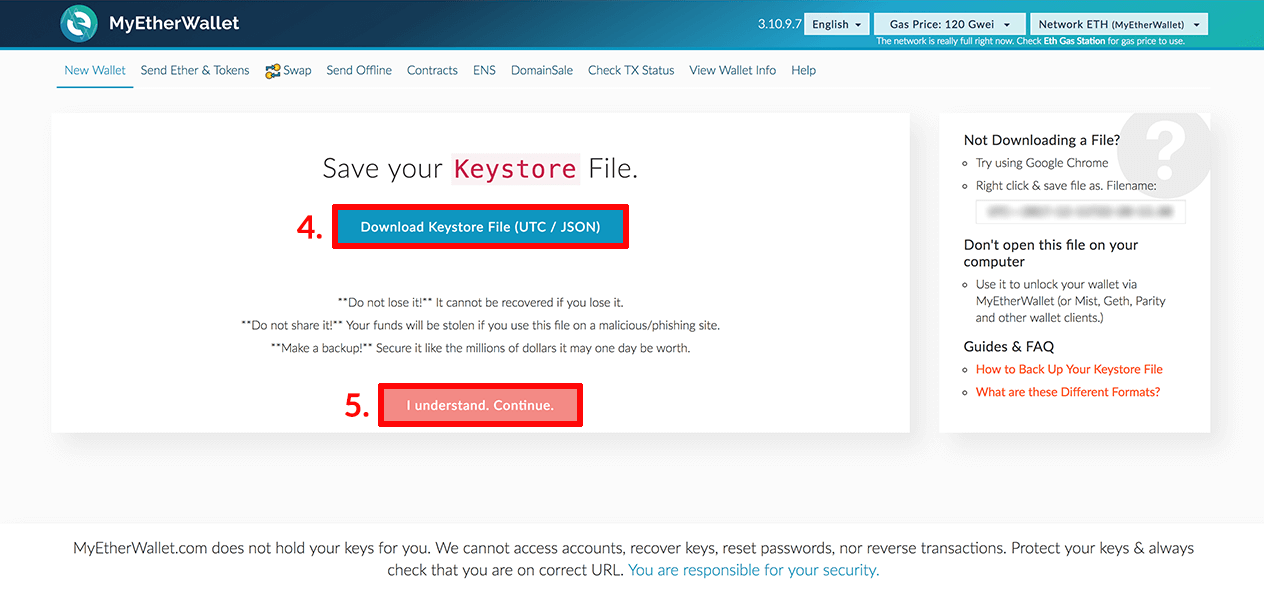1264x592 pixels.
Task: Click the Do not share it warning text
Action: [480, 325]
